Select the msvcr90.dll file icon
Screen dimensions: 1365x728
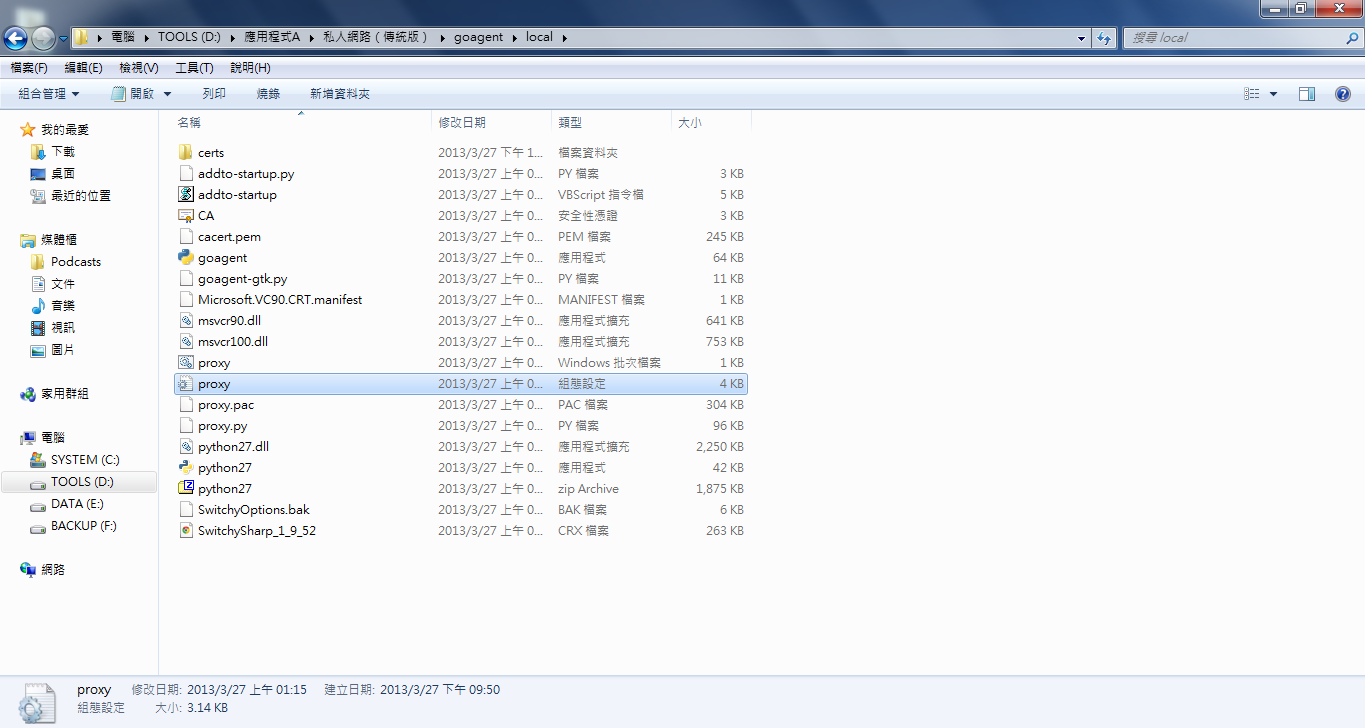tap(185, 321)
